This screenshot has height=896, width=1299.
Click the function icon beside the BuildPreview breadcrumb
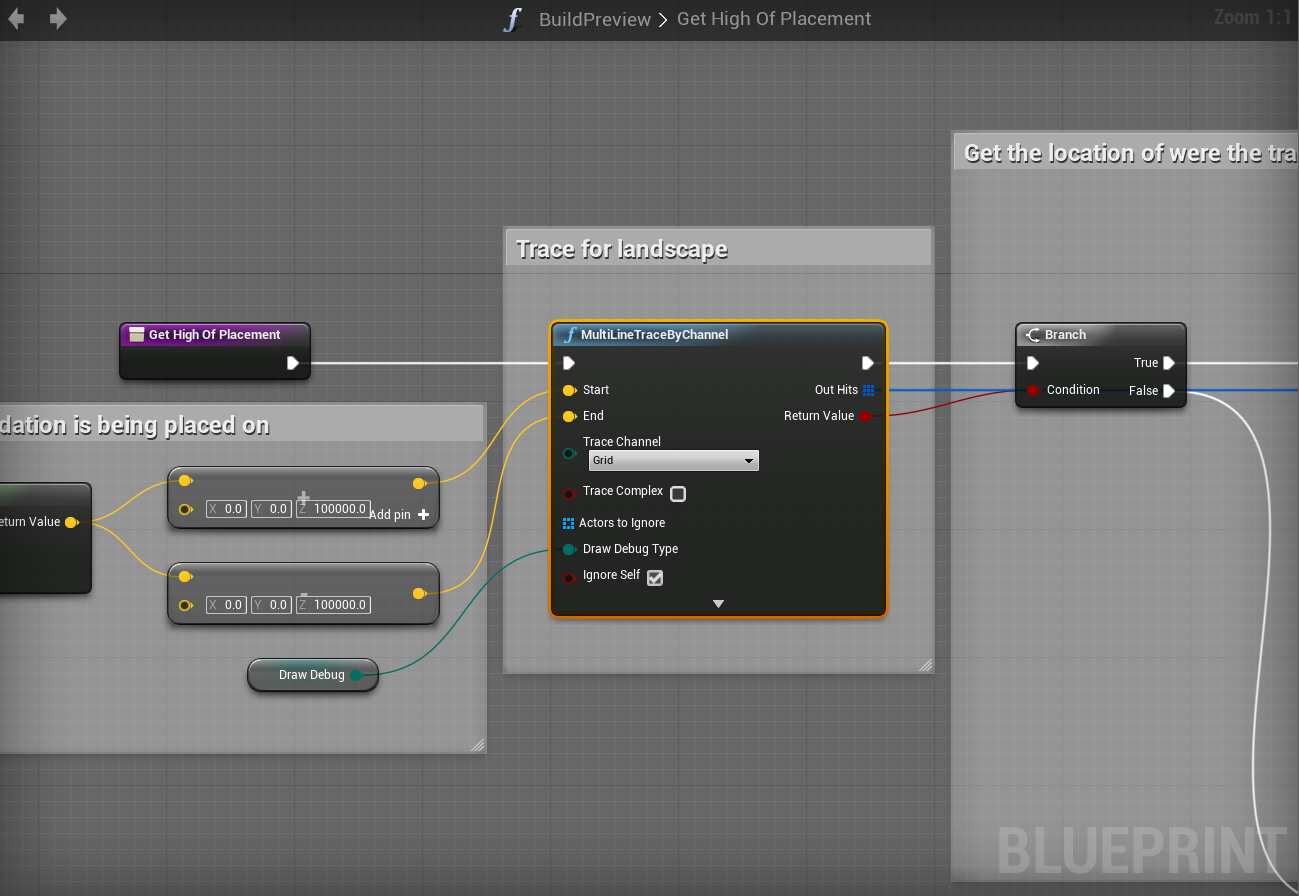[x=513, y=19]
